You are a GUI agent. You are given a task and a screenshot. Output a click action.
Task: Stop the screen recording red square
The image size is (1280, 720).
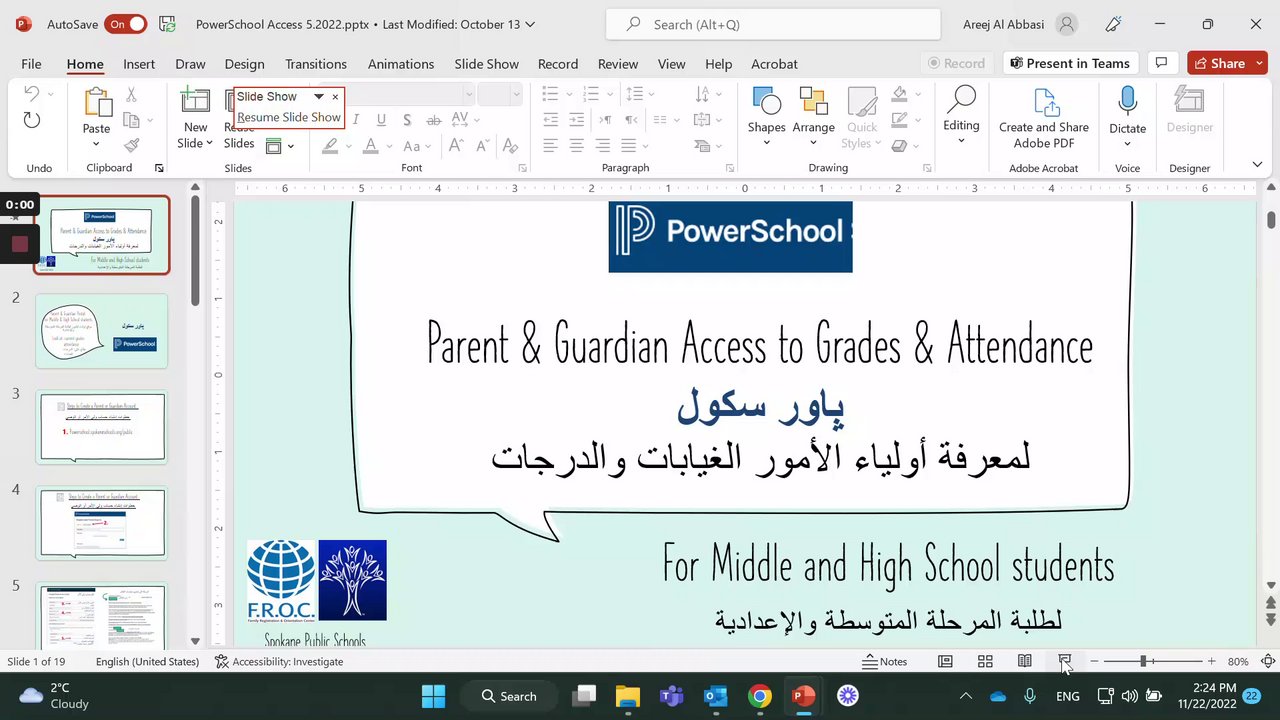(19, 243)
